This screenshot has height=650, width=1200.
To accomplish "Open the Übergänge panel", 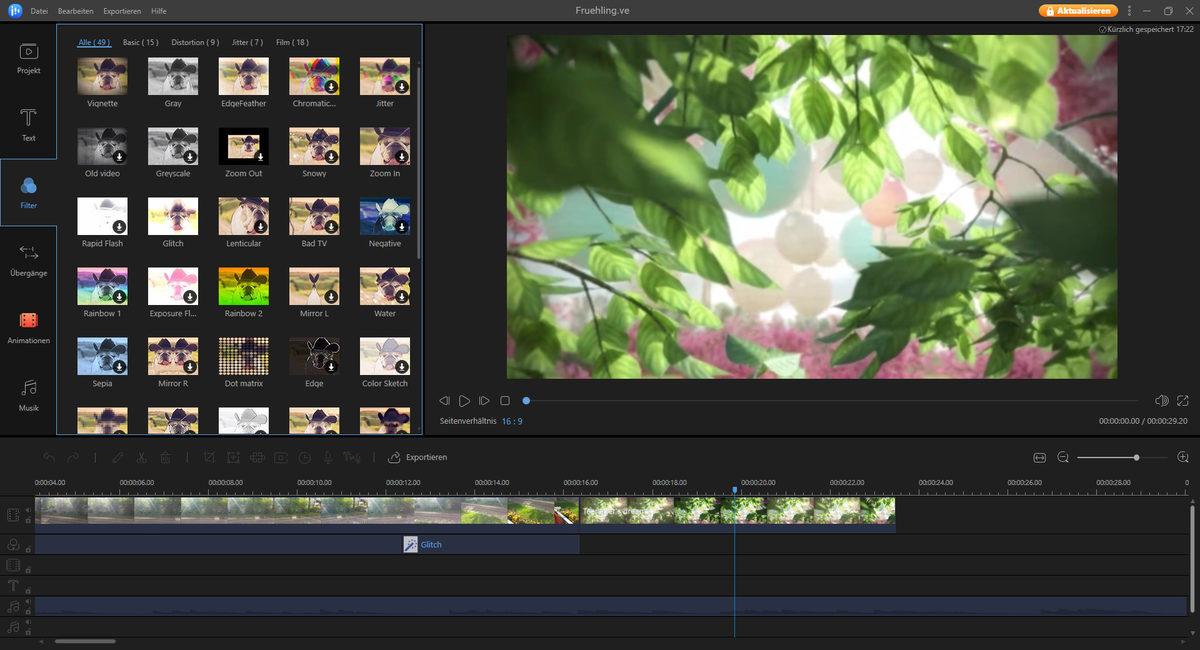I will [28, 262].
